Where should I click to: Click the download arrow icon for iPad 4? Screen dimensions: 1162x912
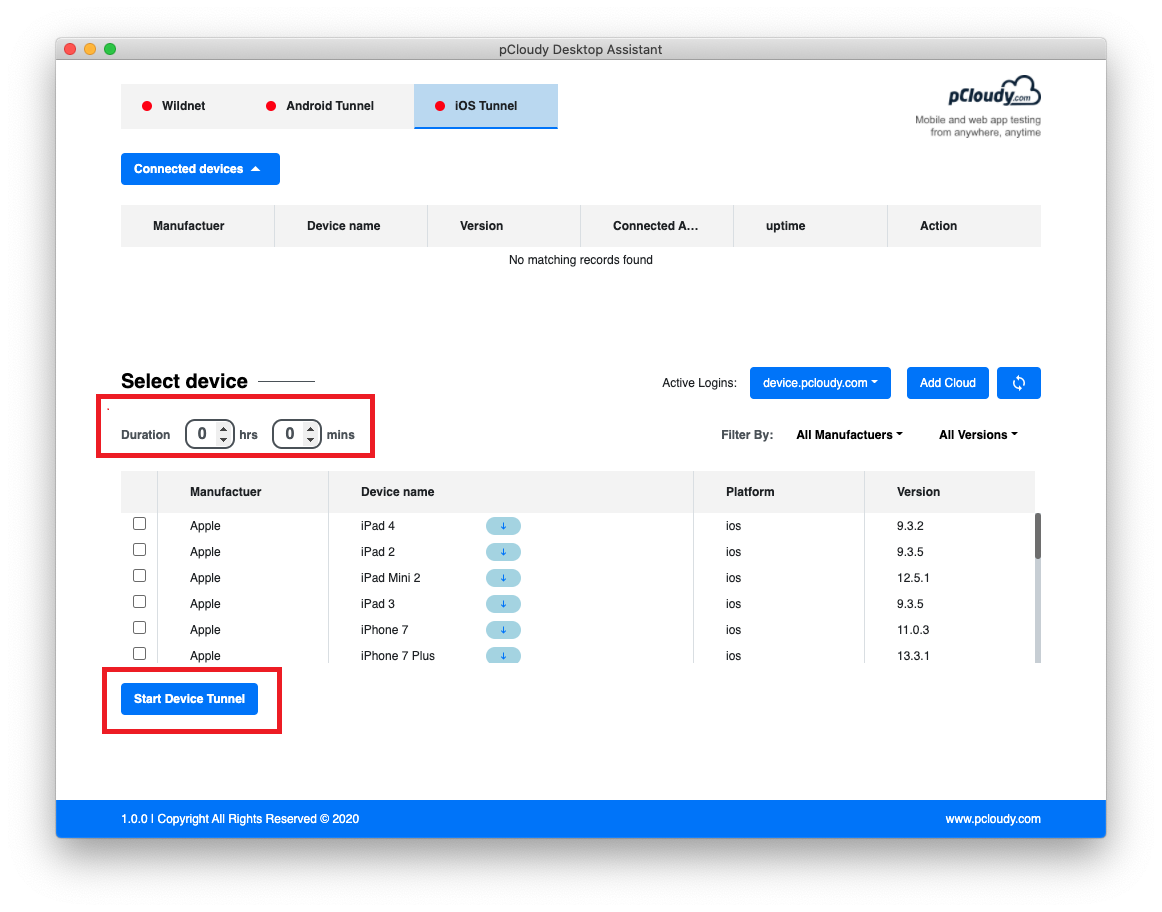pos(503,526)
